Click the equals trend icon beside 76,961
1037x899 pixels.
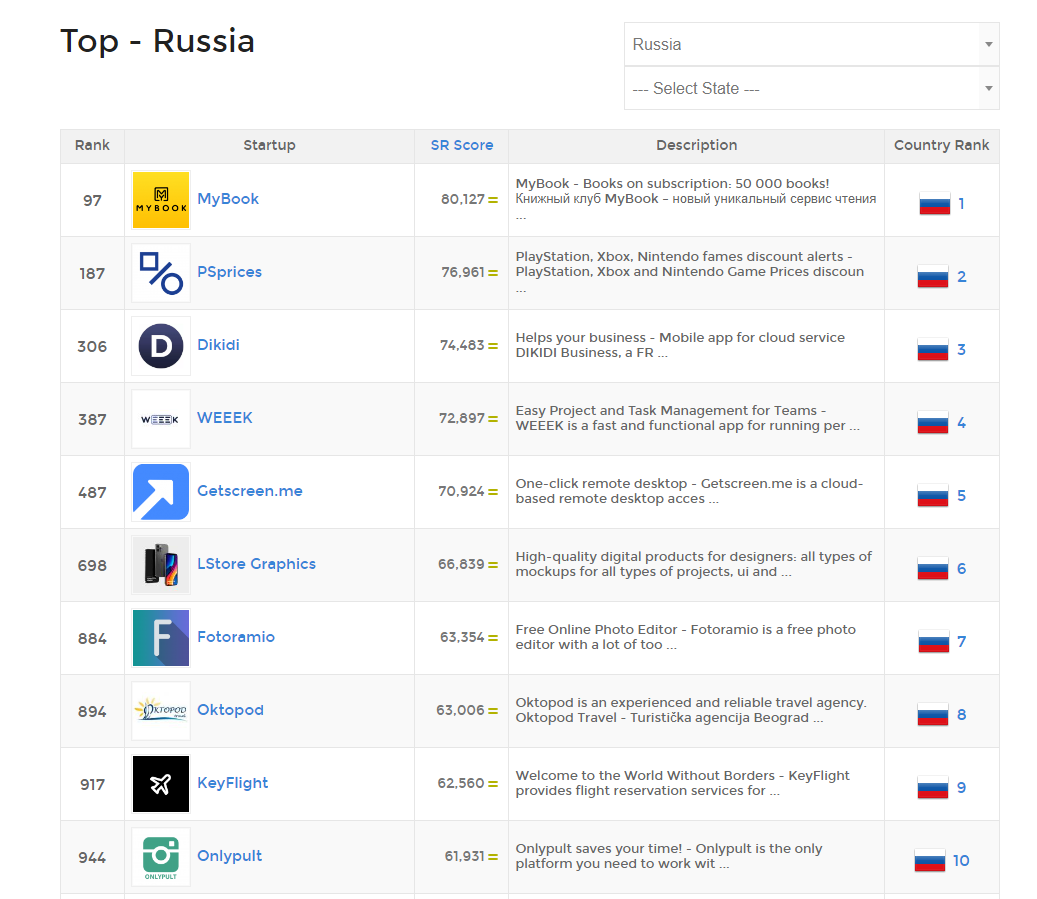coord(493,273)
